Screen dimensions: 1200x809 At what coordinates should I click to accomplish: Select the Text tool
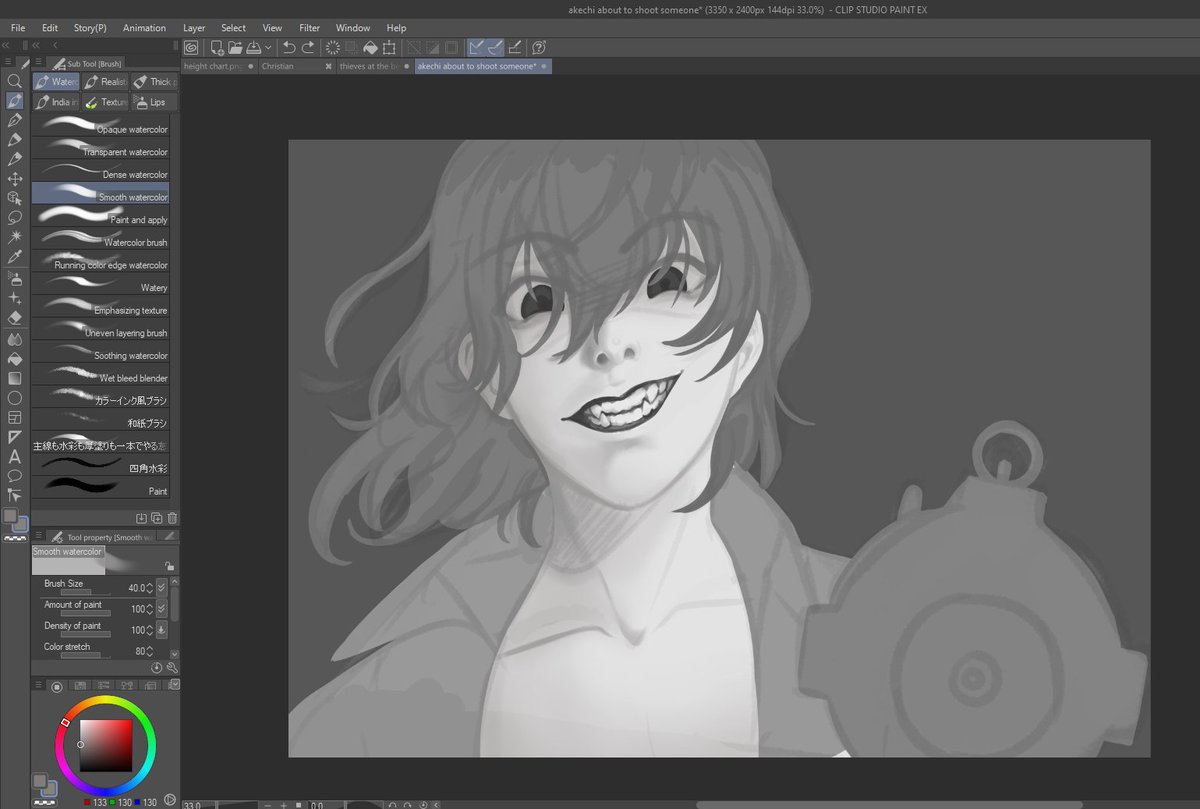point(14,456)
